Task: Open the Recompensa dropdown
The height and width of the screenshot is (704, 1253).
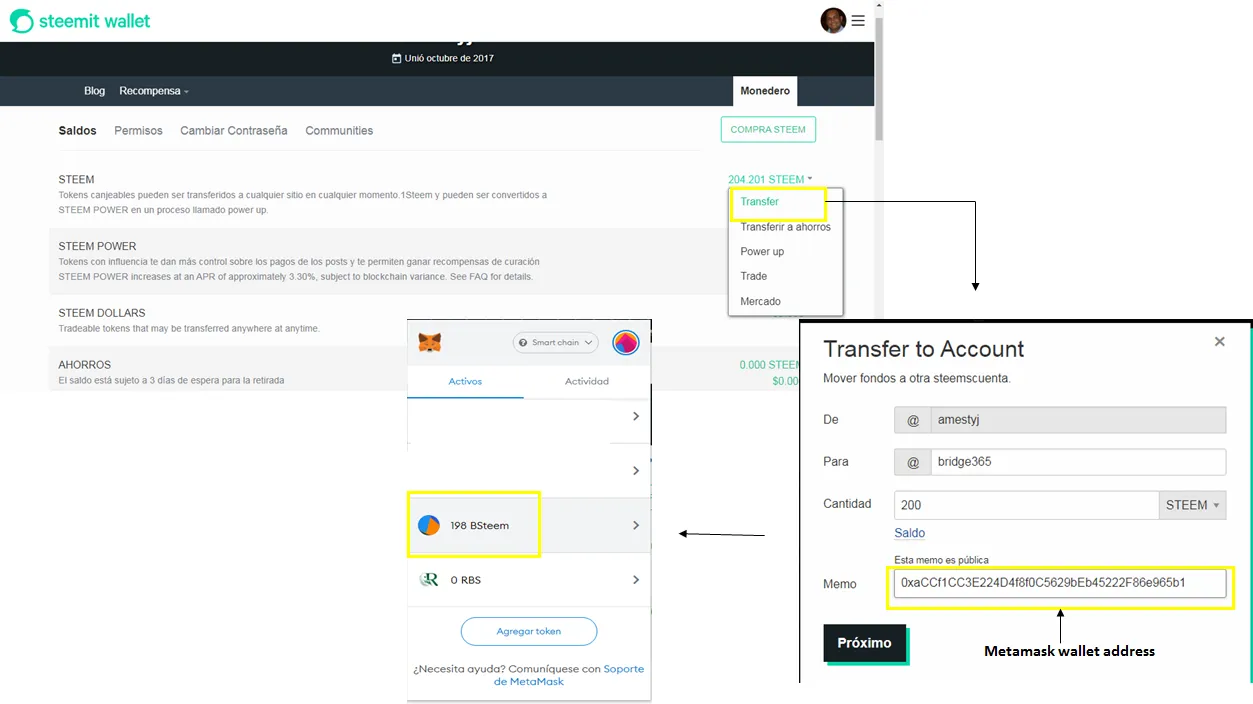Action: click(x=154, y=91)
